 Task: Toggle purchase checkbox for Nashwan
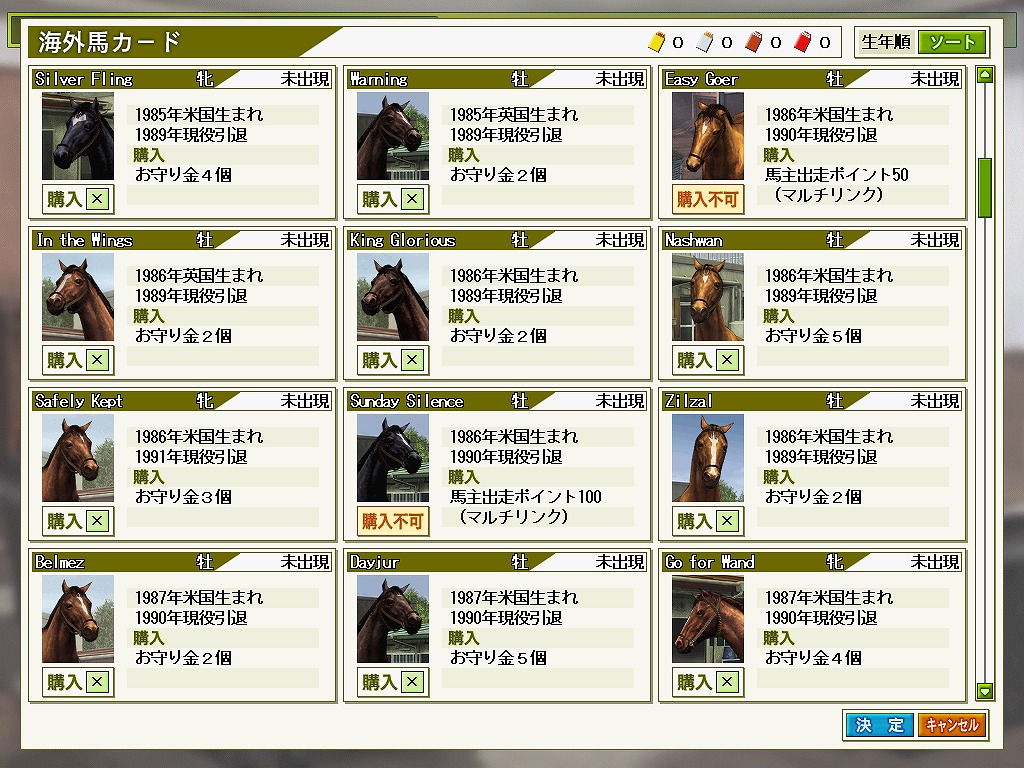click(x=727, y=360)
